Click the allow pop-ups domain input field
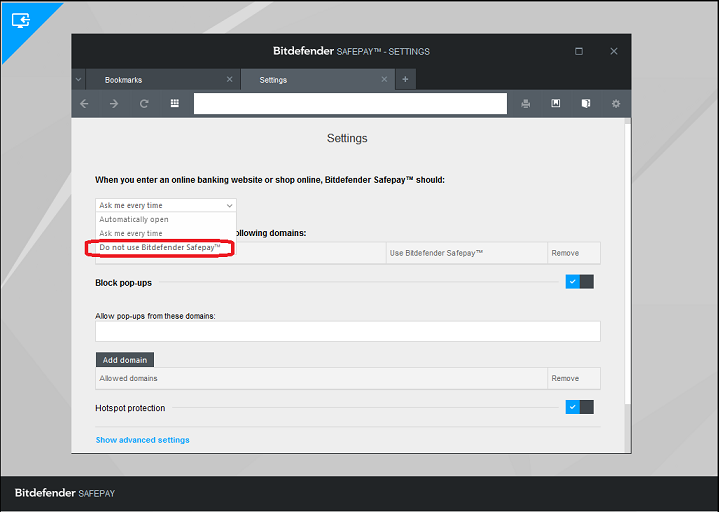719x512 pixels. 348,331
